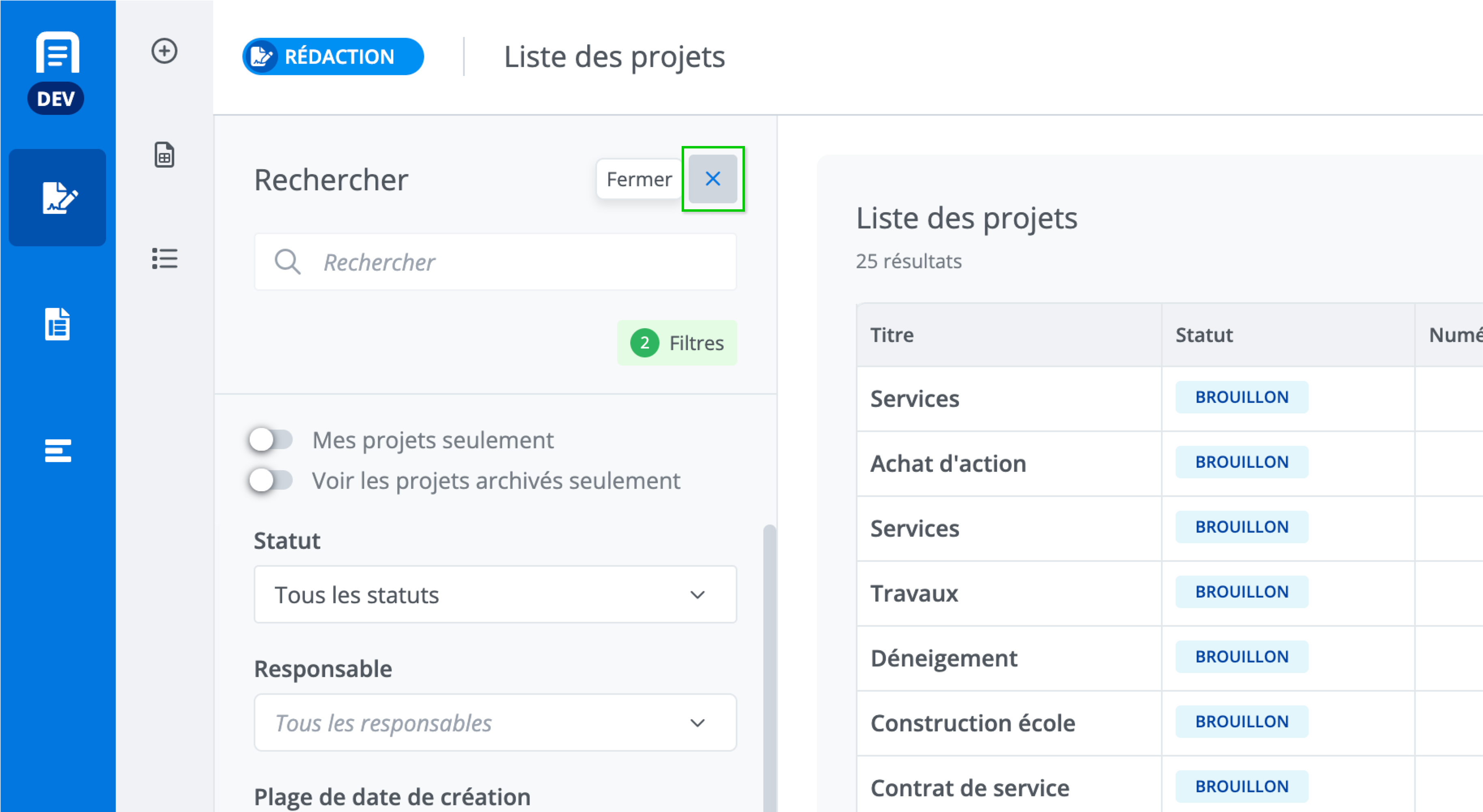Click the magnifying glass search icon
This screenshot has height=812, width=1483.
287,262
